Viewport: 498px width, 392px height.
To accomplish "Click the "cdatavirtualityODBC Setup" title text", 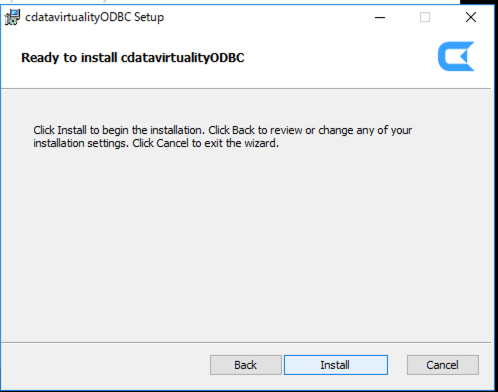I will [x=95, y=17].
